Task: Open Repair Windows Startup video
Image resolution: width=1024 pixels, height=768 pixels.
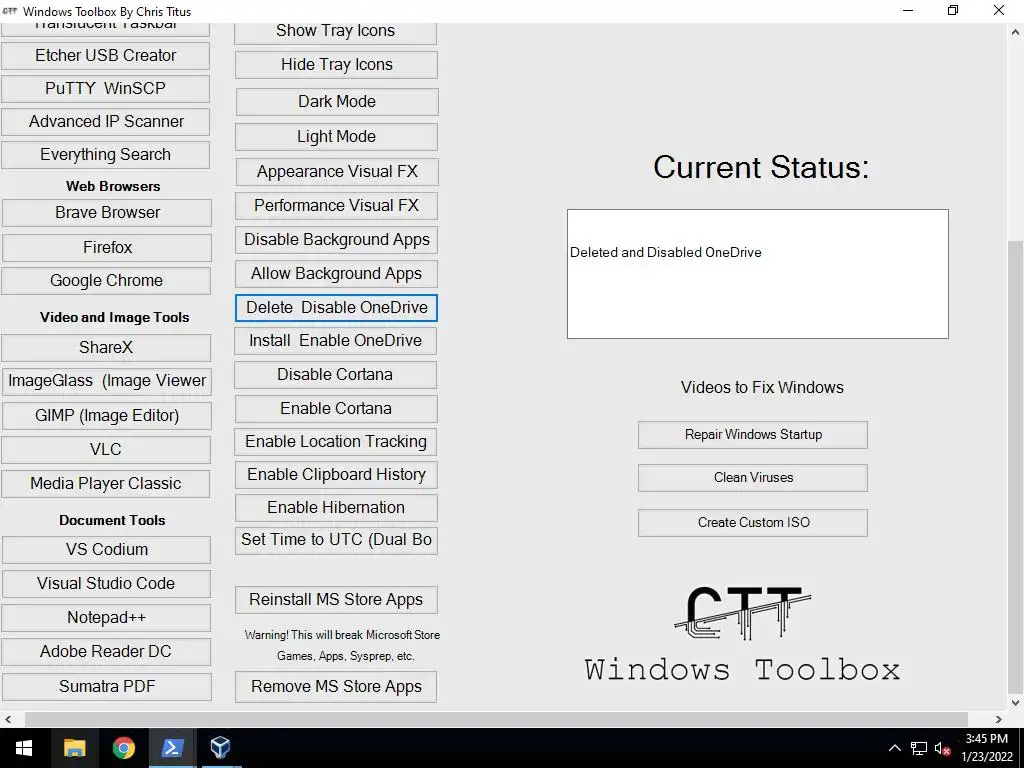Action: pos(753,435)
